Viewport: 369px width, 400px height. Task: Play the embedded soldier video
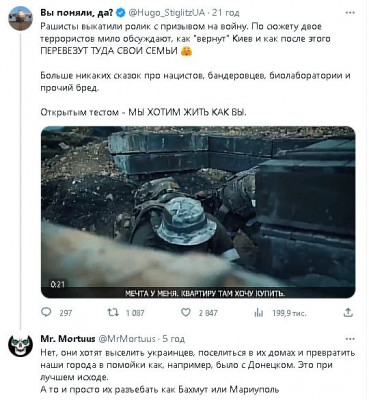pos(198,212)
